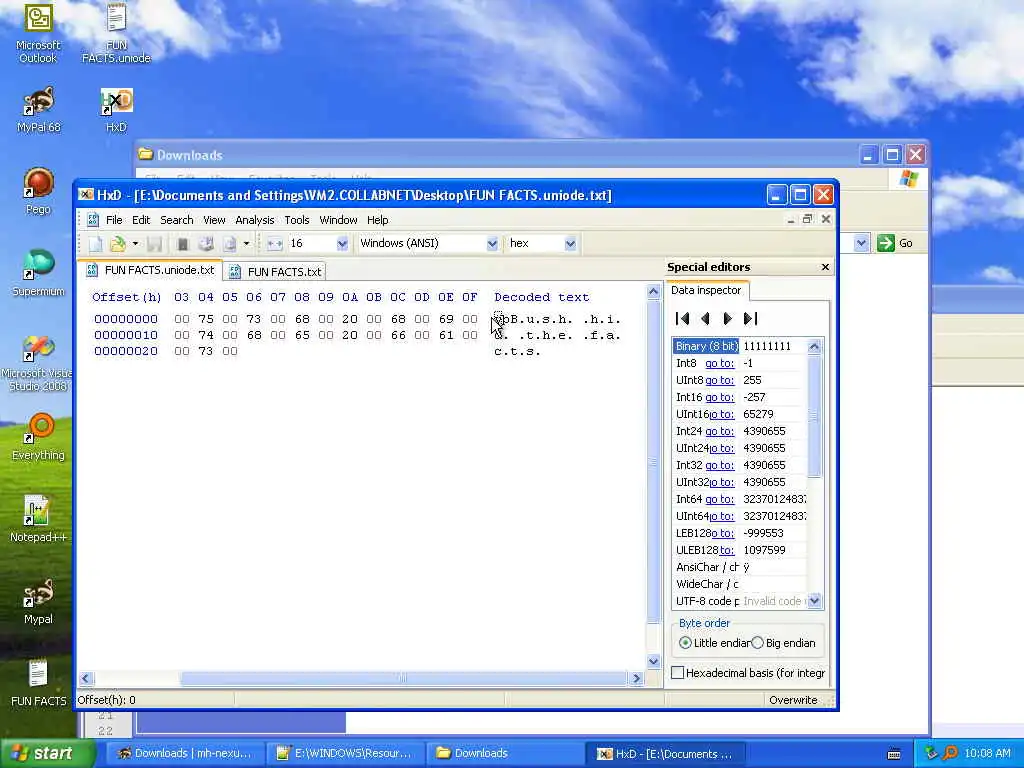Open the View menu
1024x768 pixels.
pyautogui.click(x=214, y=220)
